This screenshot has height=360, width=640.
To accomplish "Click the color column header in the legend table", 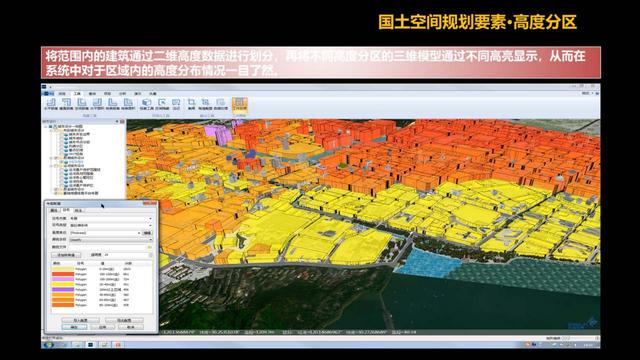I will [56, 263].
